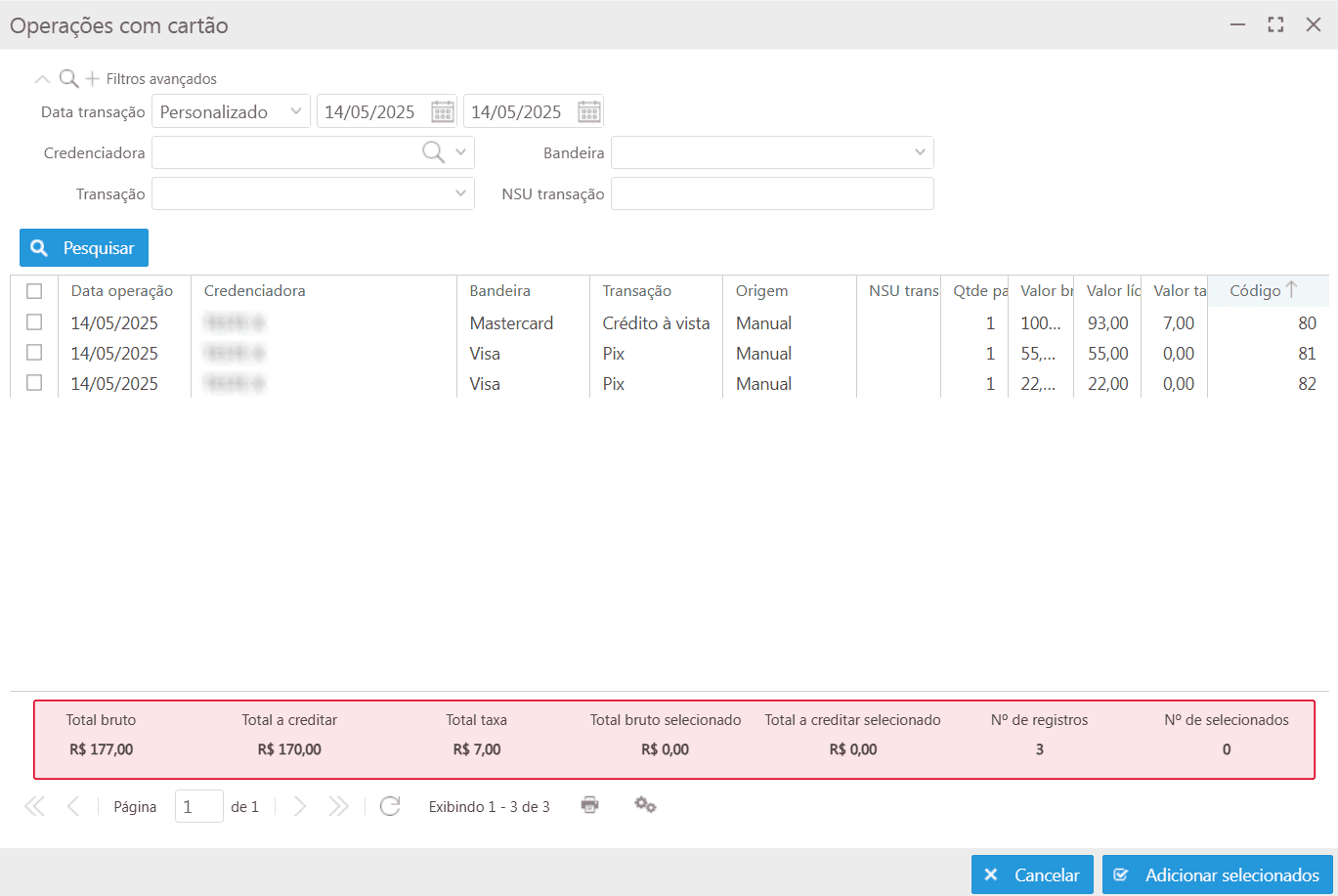The image size is (1338, 896).
Task: Check the Mastercard Crédito à vista row
Action: (34, 322)
